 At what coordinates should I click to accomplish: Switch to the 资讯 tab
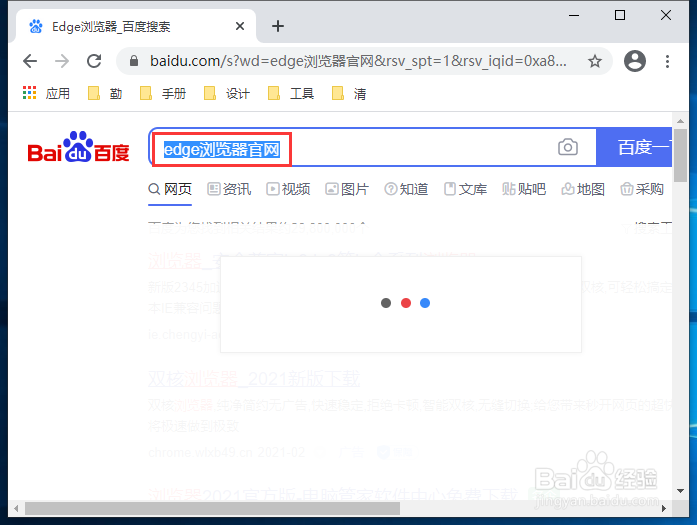tap(229, 189)
